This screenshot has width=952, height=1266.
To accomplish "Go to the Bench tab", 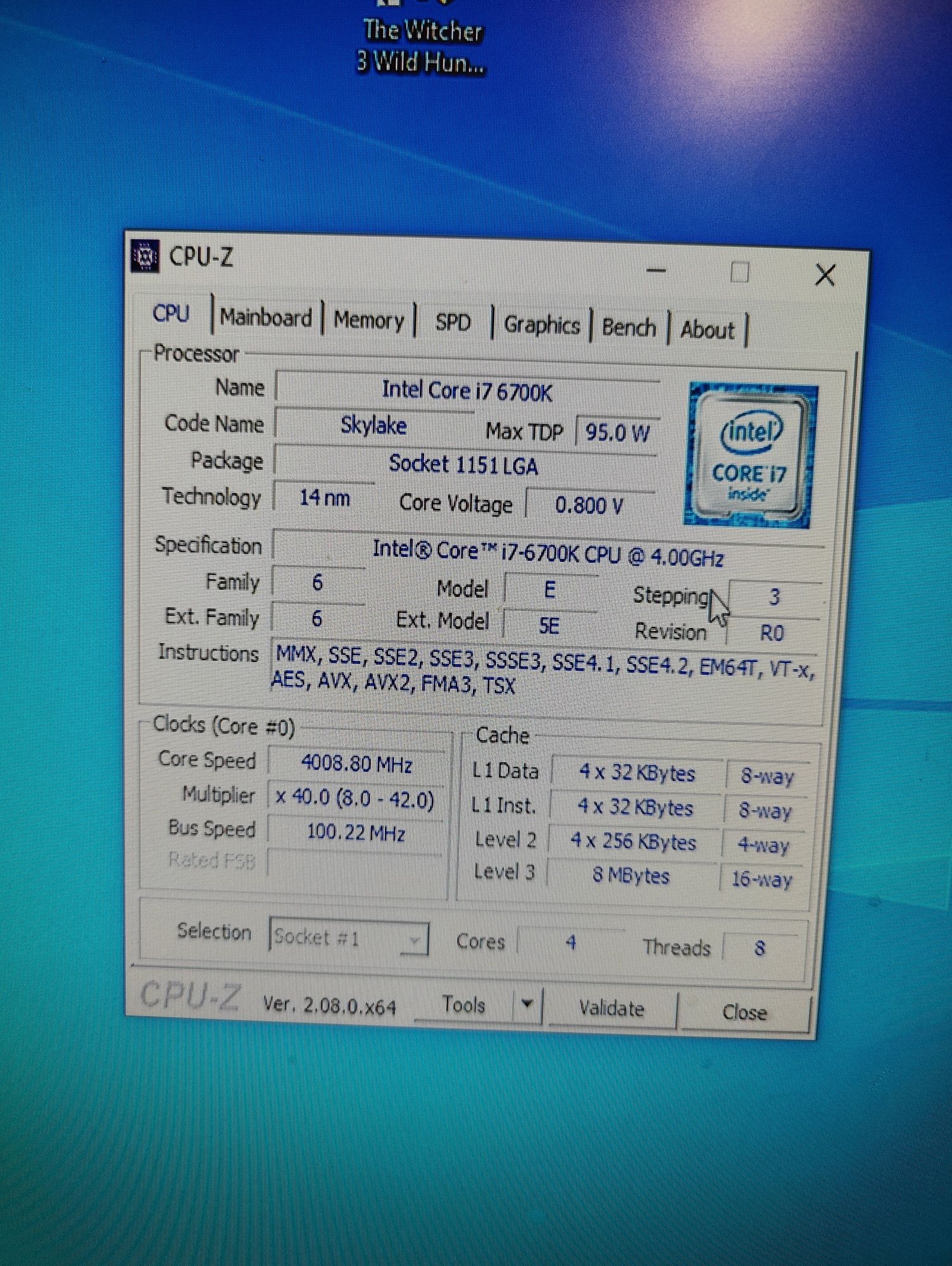I will pyautogui.click(x=629, y=328).
